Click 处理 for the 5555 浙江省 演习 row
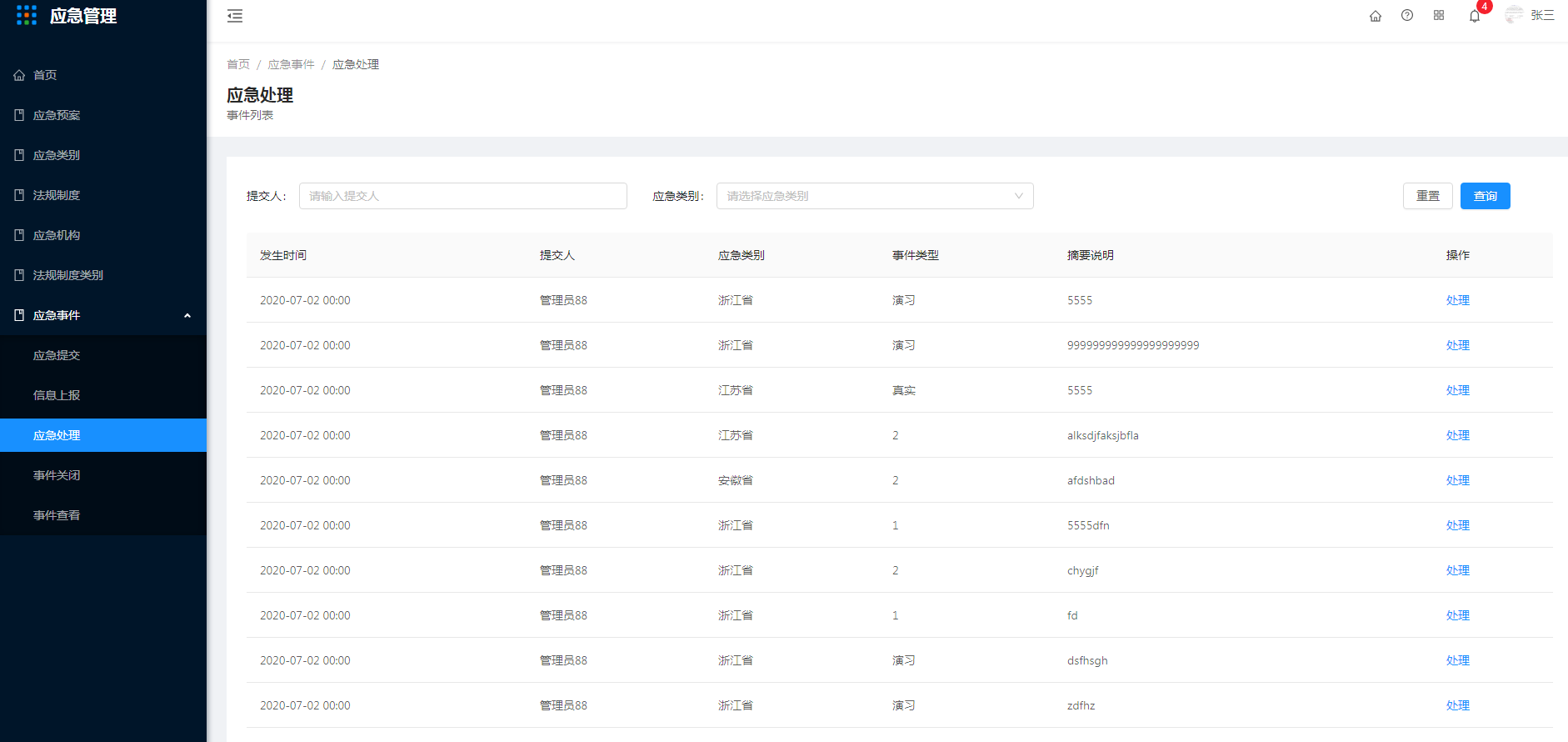1568x742 pixels. (1458, 300)
